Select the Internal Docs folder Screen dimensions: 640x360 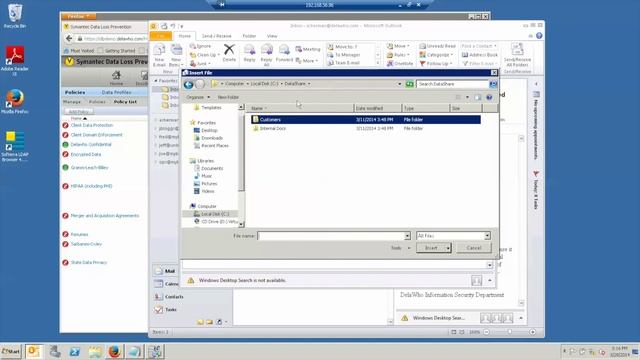pos(273,128)
